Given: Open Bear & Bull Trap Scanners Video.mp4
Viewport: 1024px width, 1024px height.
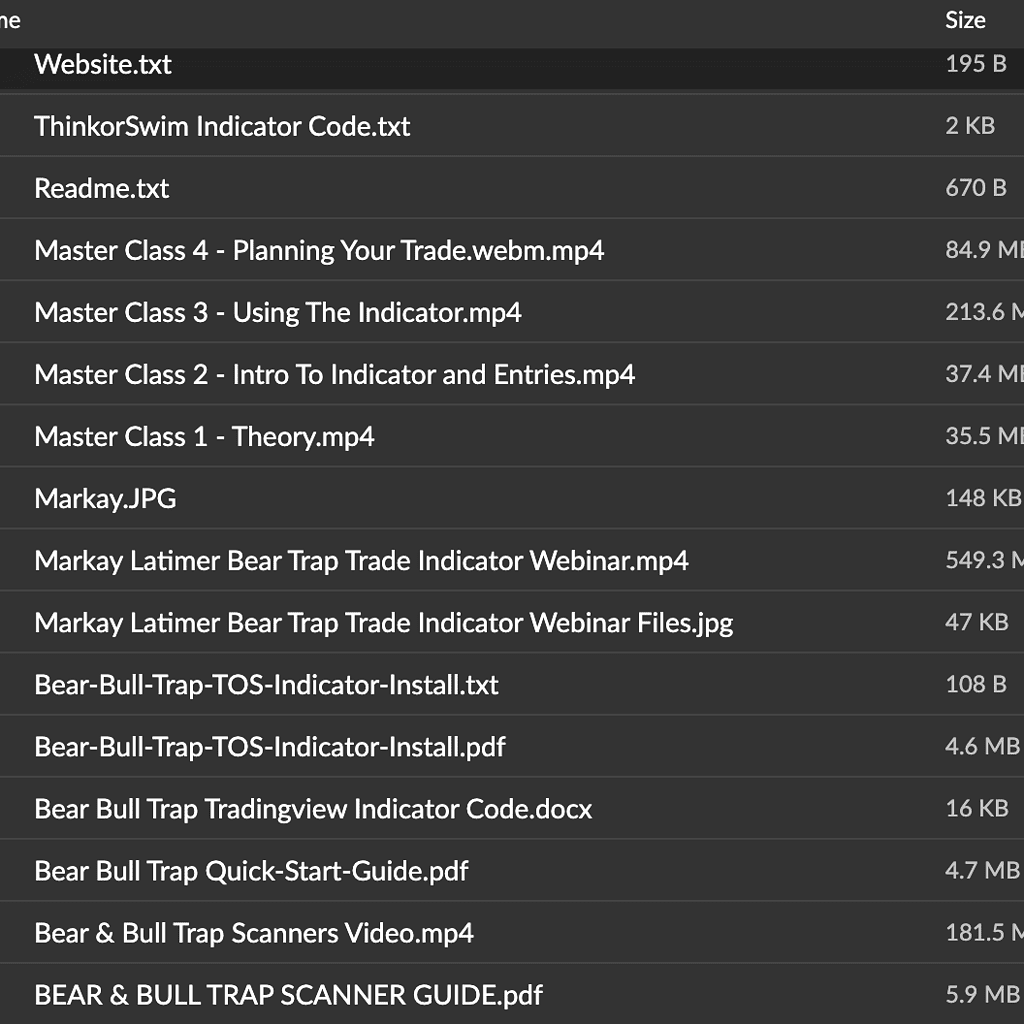Looking at the screenshot, I should pyautogui.click(x=254, y=933).
